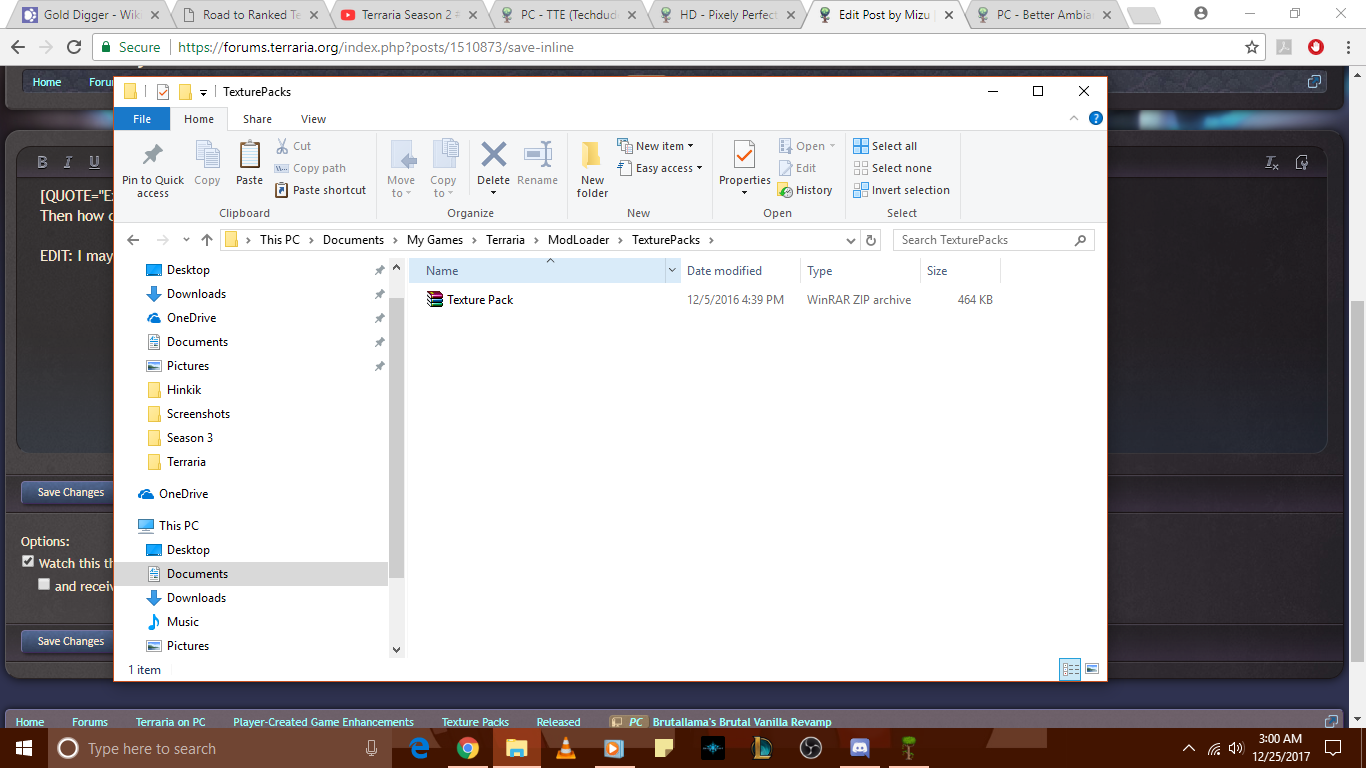Click the Paste ribbon icon
Viewport: 1366px width, 768px height.
click(249, 163)
